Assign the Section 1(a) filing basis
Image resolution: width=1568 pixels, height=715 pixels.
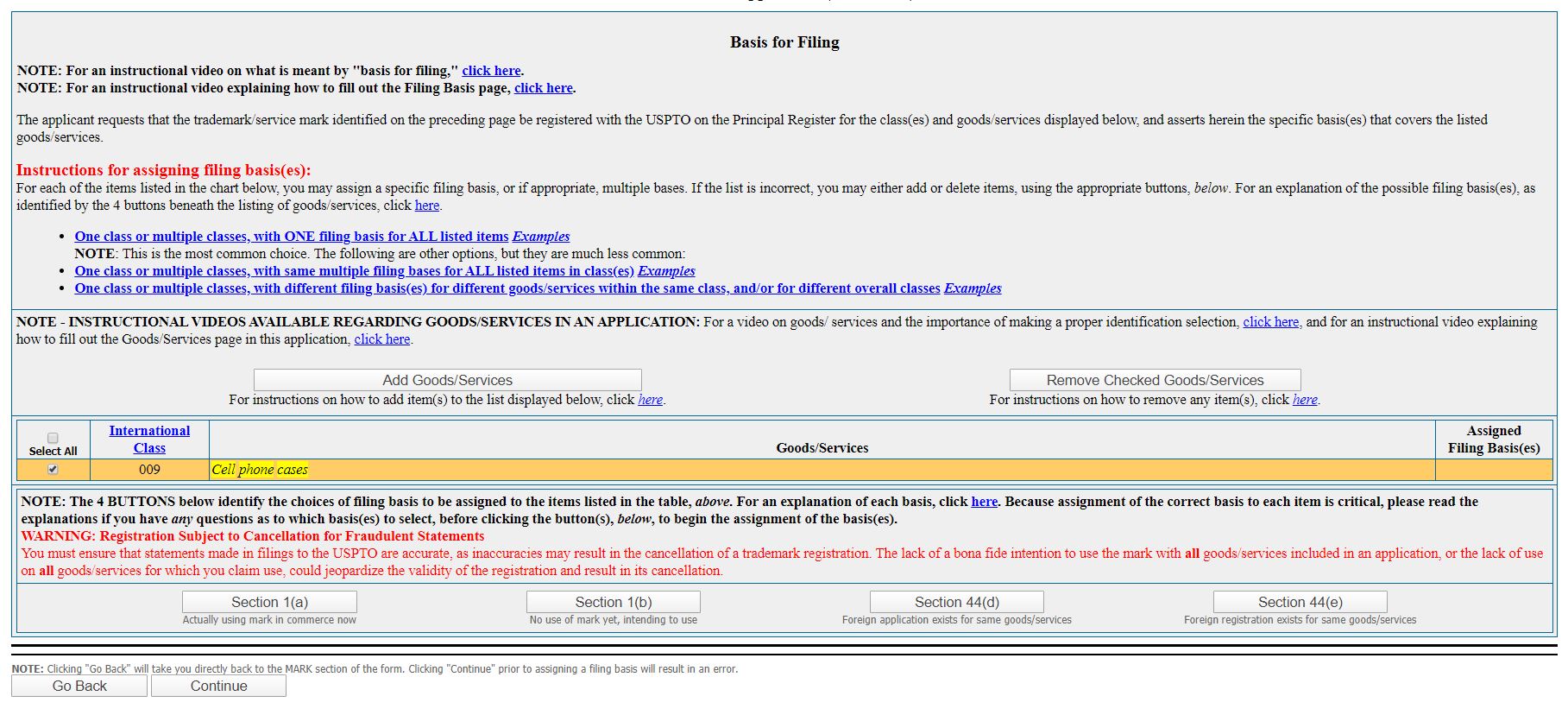point(269,602)
